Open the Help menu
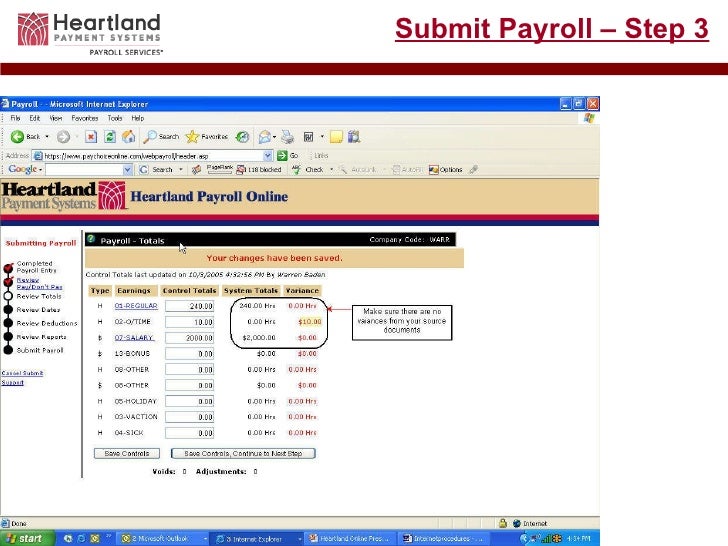Viewport: 728px width, 546px height. [x=137, y=118]
